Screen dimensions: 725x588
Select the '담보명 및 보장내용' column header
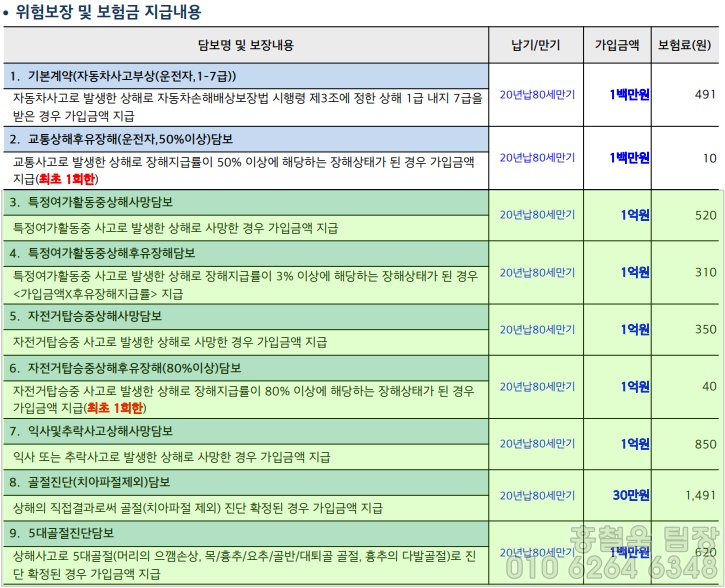[x=246, y=45]
